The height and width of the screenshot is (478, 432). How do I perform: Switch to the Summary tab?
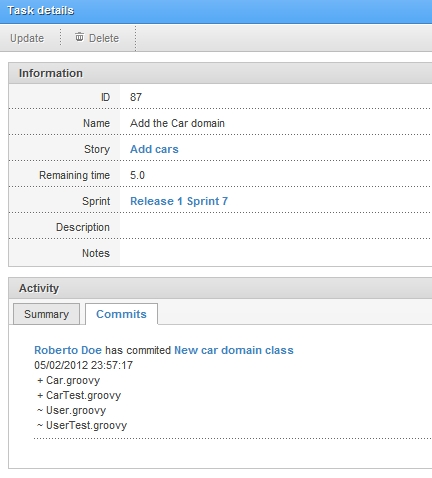pyautogui.click(x=46, y=314)
